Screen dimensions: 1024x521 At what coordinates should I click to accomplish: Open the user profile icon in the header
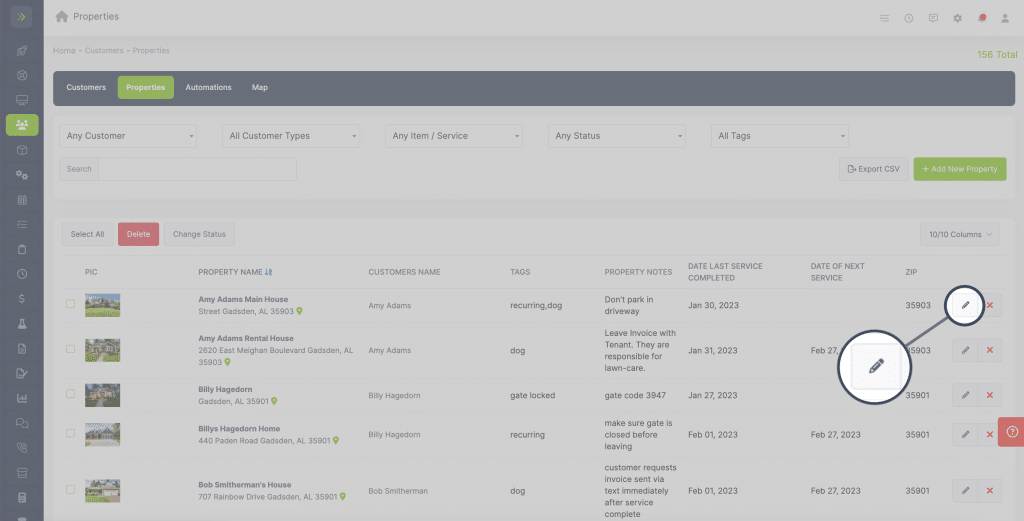pyautogui.click(x=1006, y=18)
